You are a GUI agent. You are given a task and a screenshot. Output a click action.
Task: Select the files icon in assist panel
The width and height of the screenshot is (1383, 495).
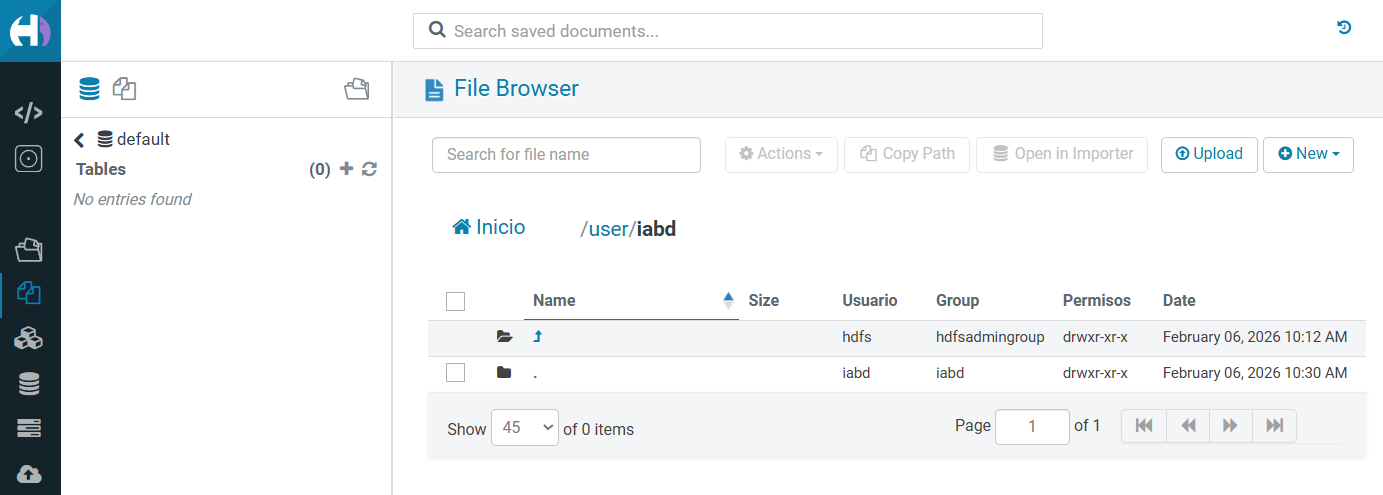[124, 89]
